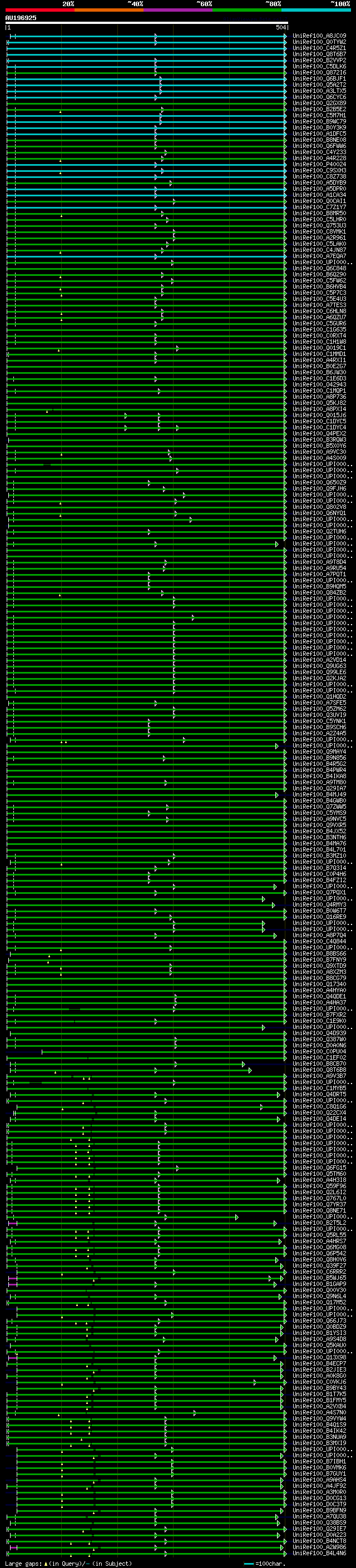Select the label UniRef100_P40024
This screenshot has width=356, height=1568.
click(319, 164)
